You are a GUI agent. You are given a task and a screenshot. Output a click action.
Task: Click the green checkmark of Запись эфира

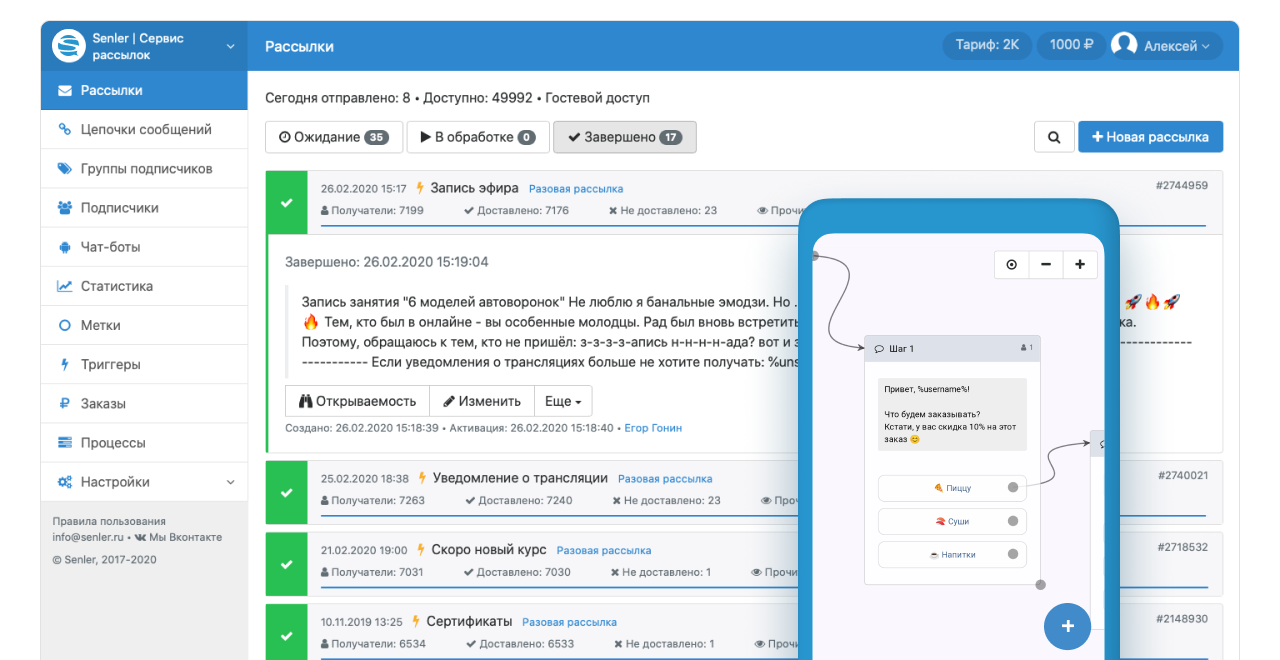pos(287,203)
